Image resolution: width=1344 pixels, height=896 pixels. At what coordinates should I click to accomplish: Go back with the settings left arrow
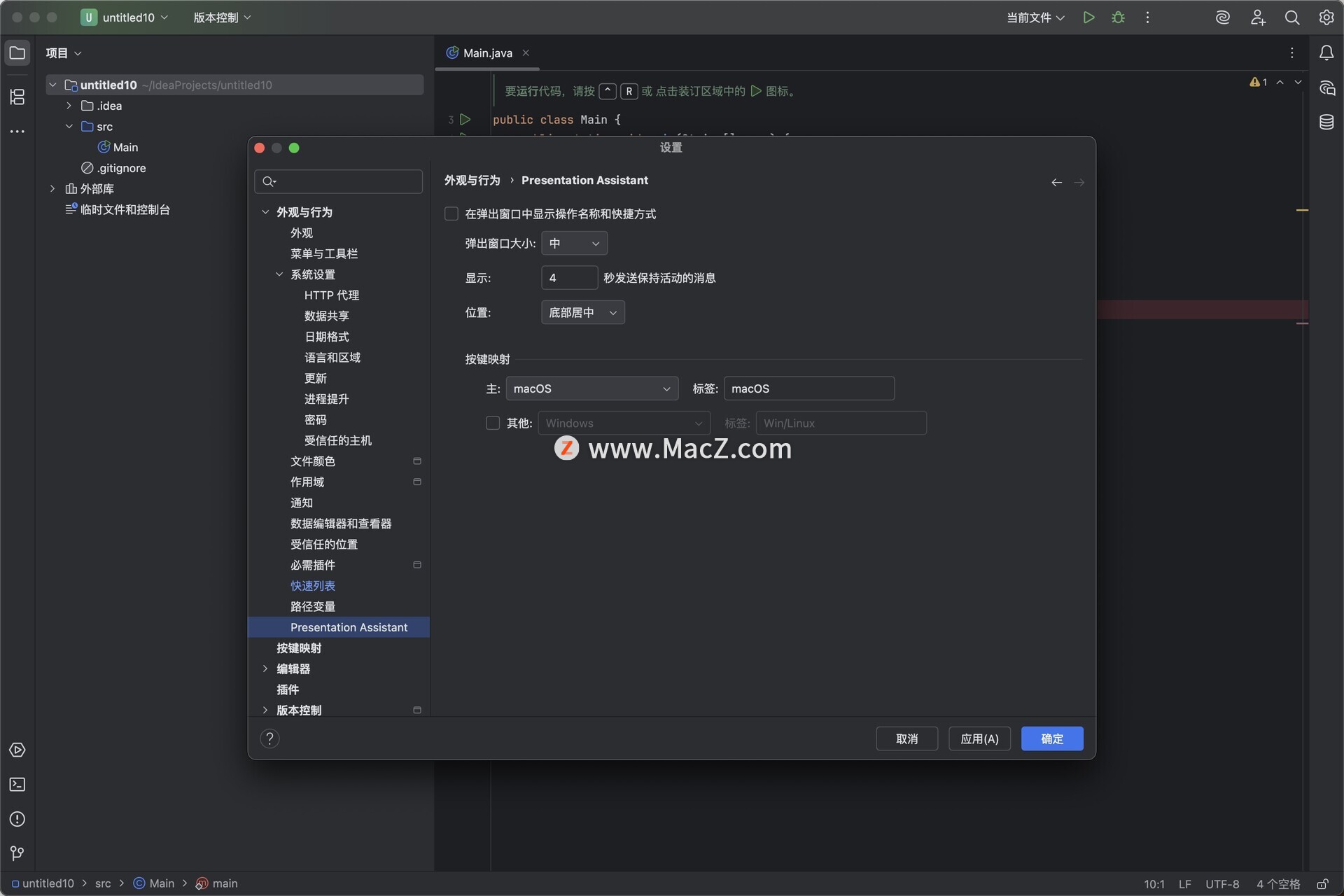click(x=1056, y=183)
